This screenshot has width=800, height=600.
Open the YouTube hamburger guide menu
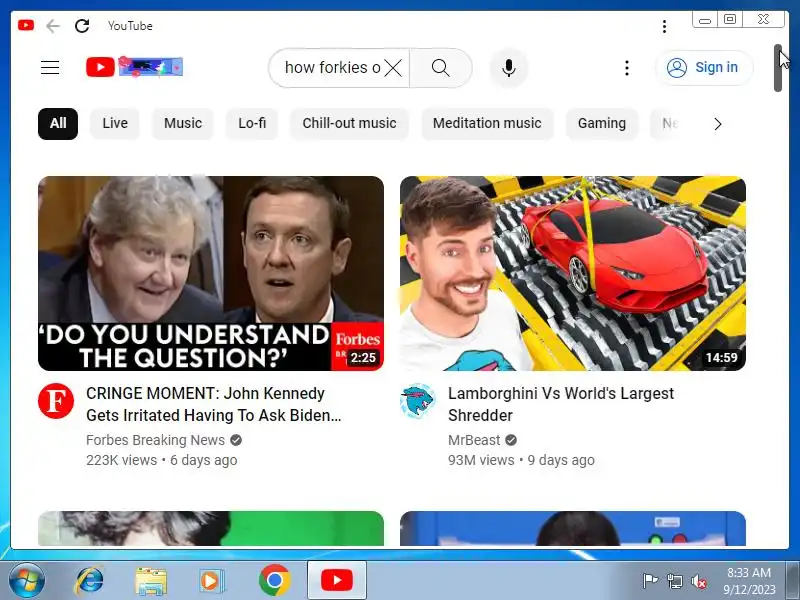pos(50,67)
